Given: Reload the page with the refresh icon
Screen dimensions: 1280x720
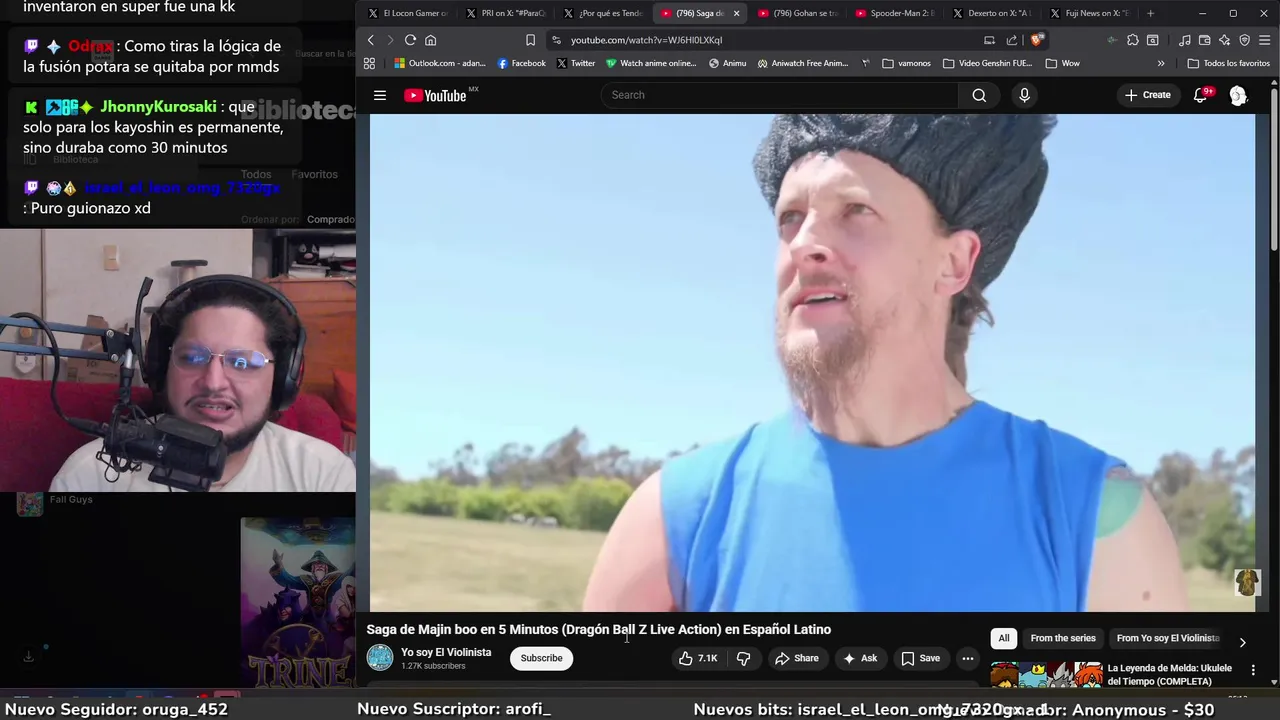Looking at the screenshot, I should 410,40.
